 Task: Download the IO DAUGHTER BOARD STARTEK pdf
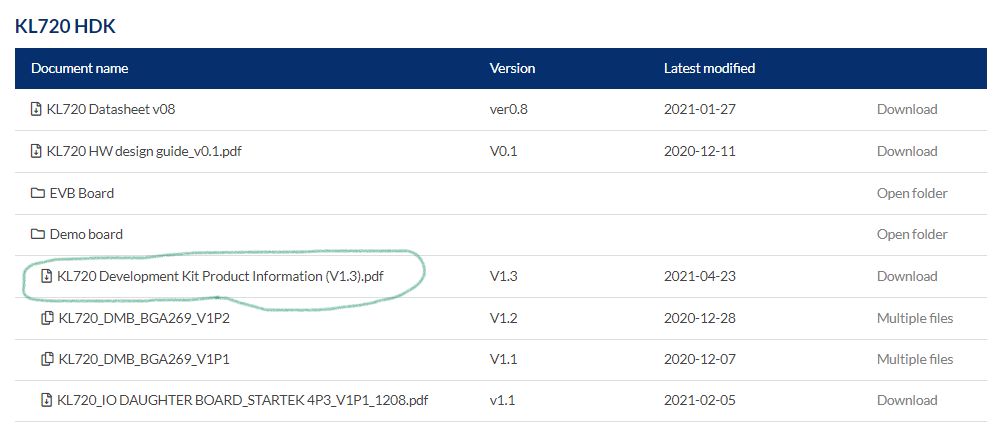tap(907, 400)
